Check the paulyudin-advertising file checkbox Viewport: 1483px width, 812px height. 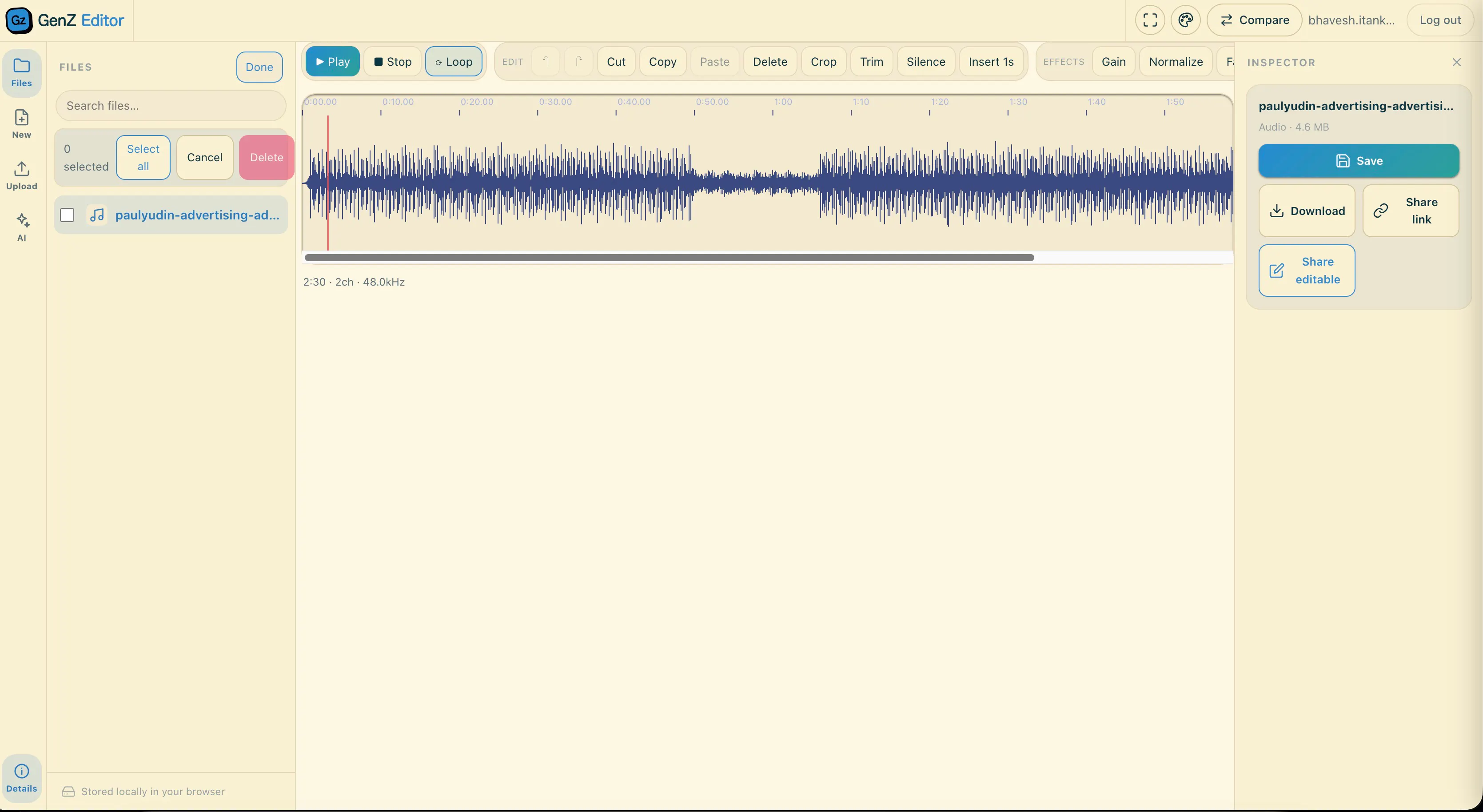pos(68,215)
